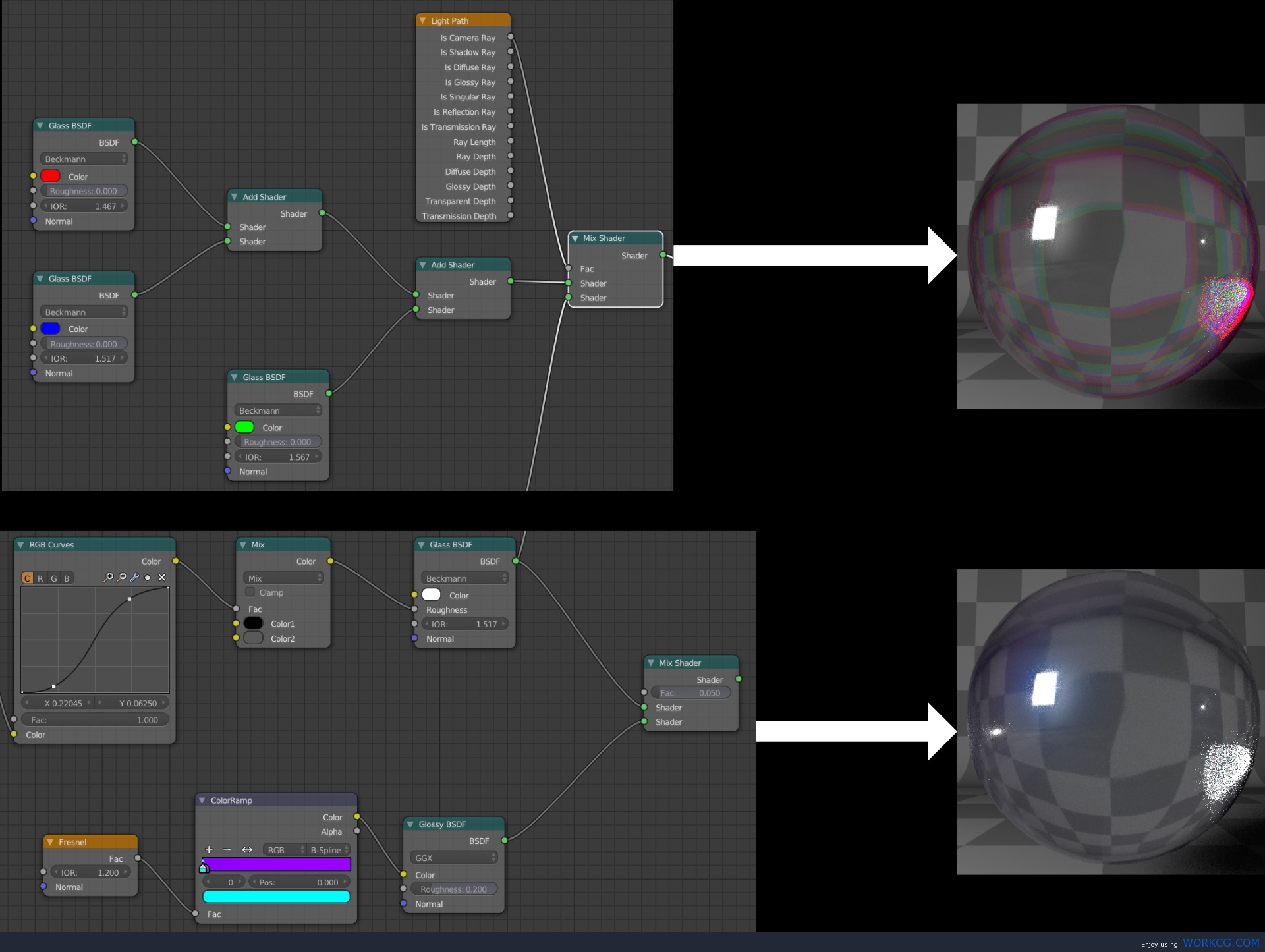Select the G channel in RGB Curves
The height and width of the screenshot is (952, 1265).
53,578
